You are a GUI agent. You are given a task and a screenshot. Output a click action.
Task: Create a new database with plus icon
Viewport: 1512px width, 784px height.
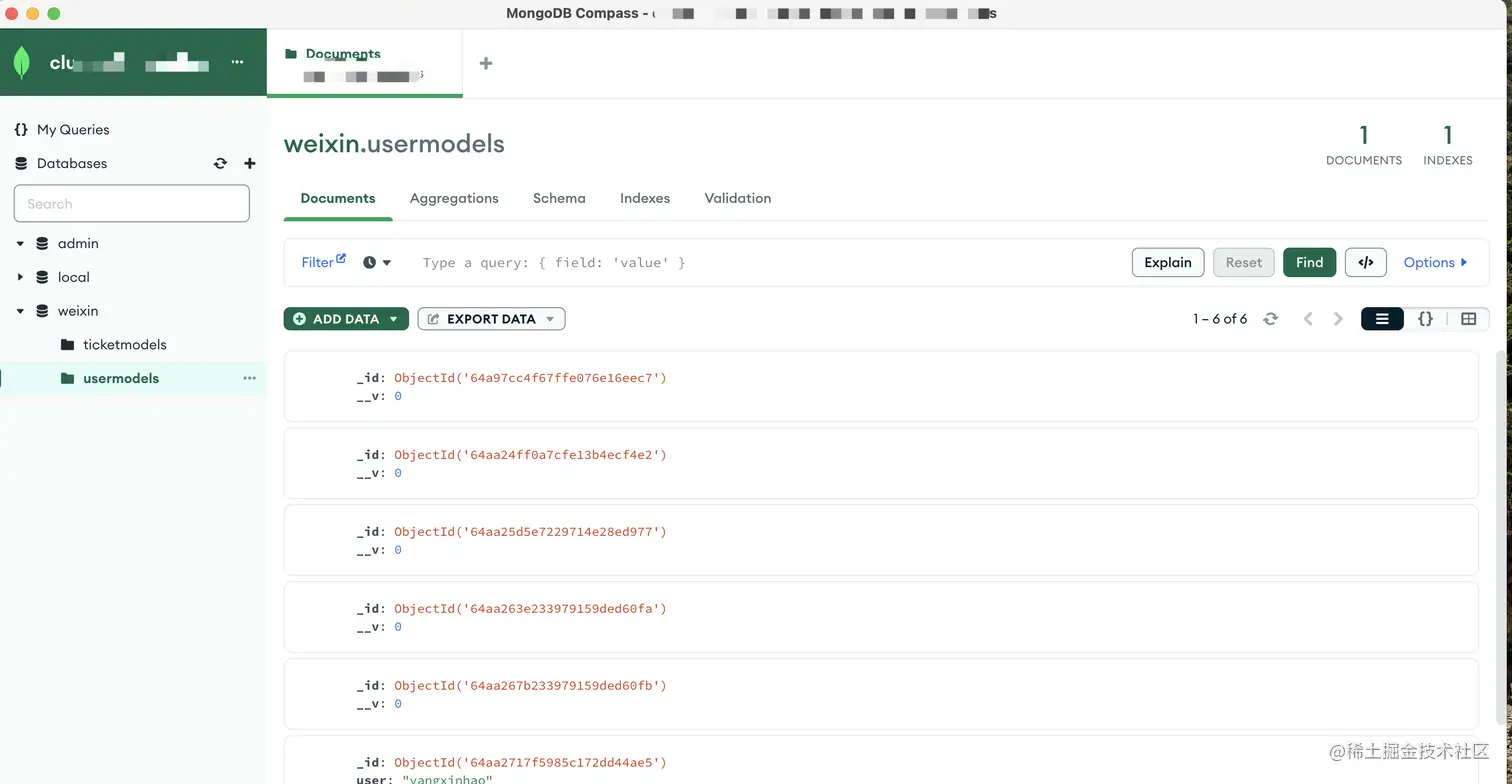coord(250,163)
